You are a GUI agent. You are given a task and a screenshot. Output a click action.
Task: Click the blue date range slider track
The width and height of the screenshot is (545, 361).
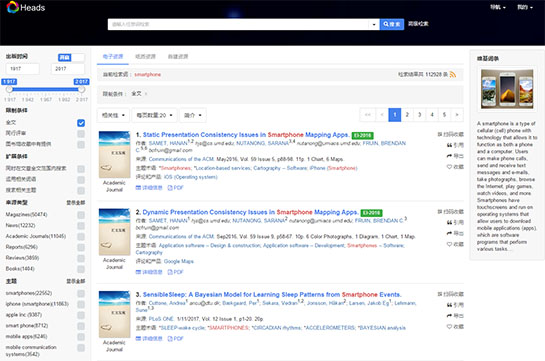coord(45,90)
